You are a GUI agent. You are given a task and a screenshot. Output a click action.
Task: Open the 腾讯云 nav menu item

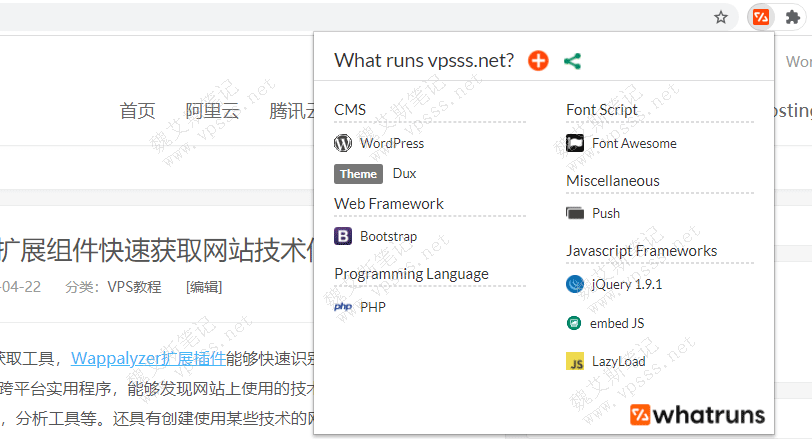tap(292, 111)
